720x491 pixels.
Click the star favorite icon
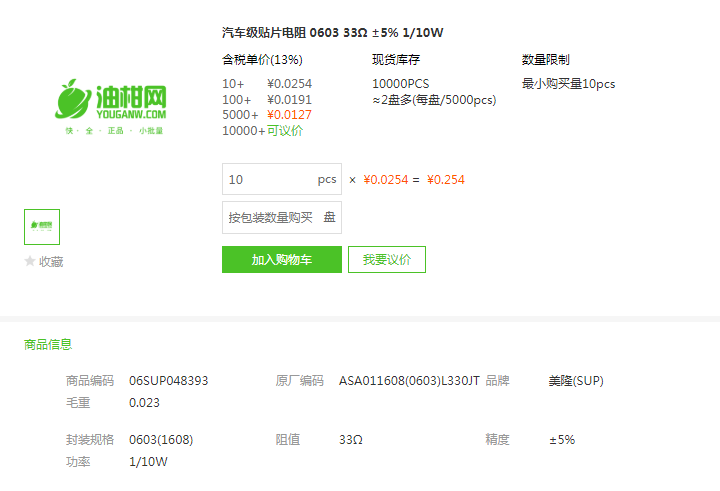pyautogui.click(x=30, y=261)
